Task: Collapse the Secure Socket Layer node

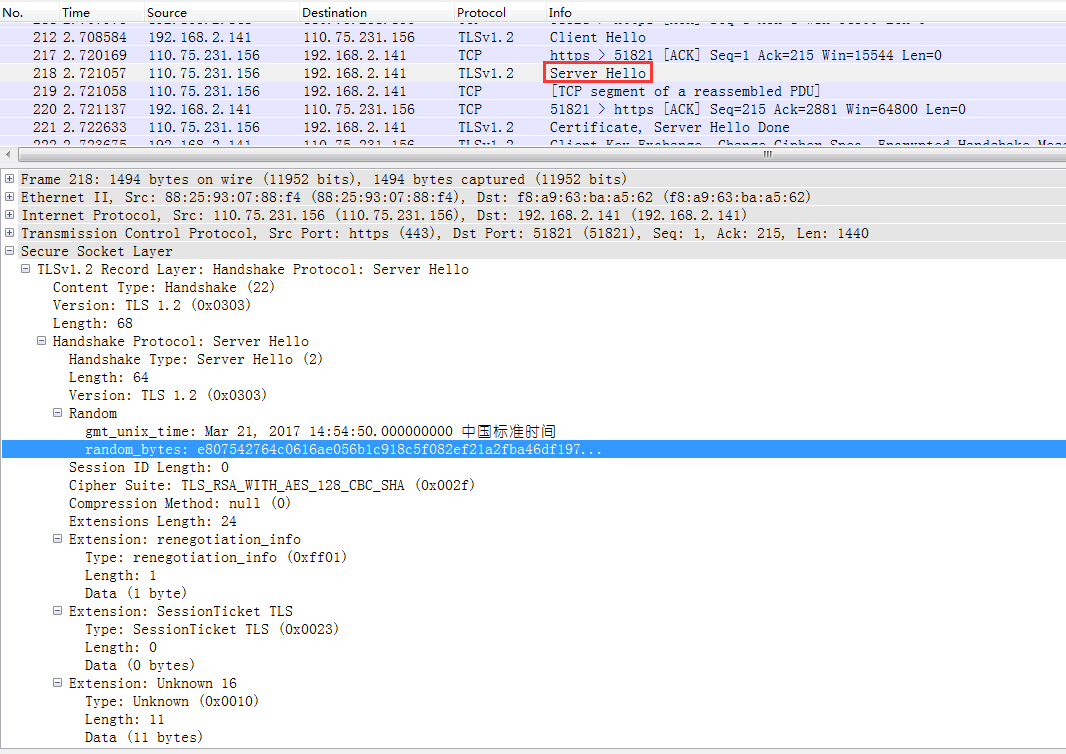Action: [10, 251]
